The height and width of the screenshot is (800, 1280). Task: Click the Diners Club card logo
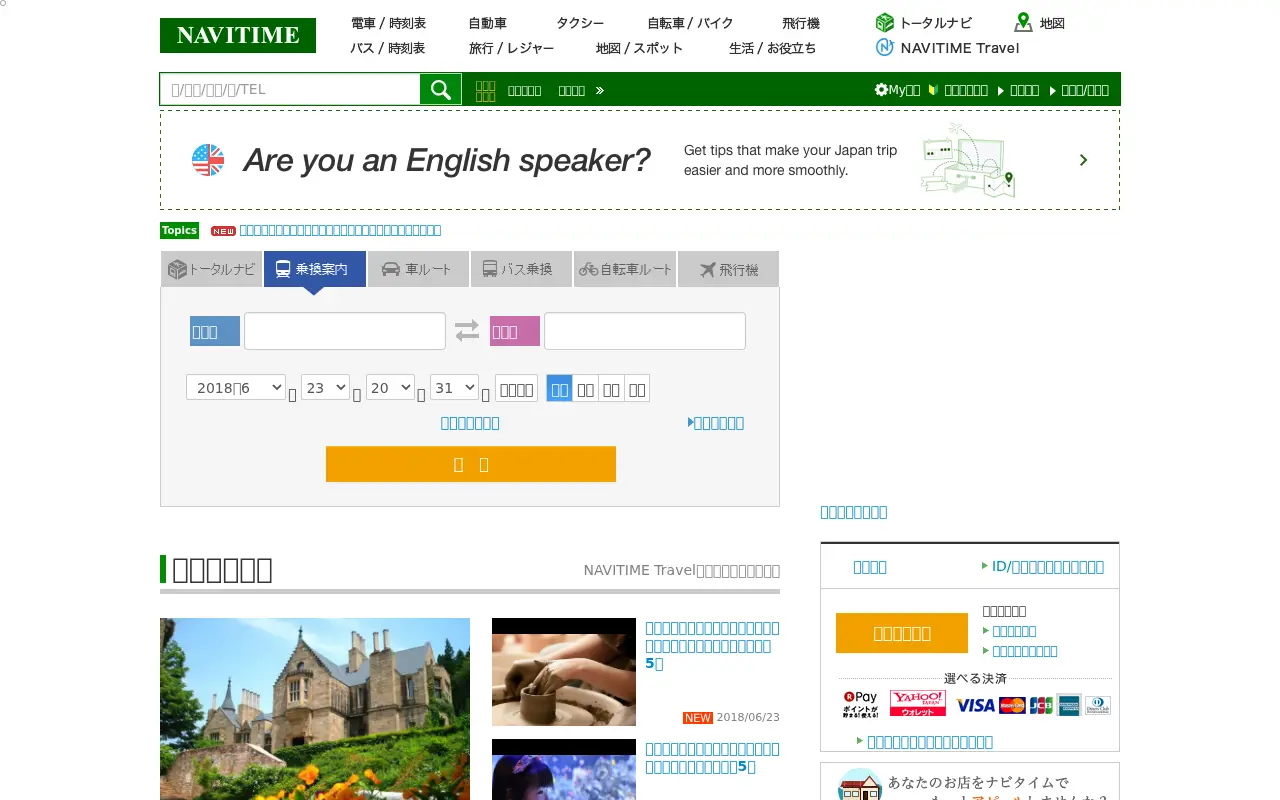tap(1098, 705)
